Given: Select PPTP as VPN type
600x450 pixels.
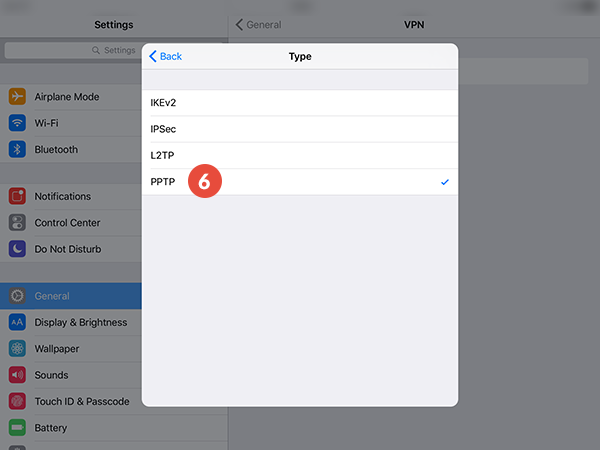Looking at the screenshot, I should click(x=300, y=182).
